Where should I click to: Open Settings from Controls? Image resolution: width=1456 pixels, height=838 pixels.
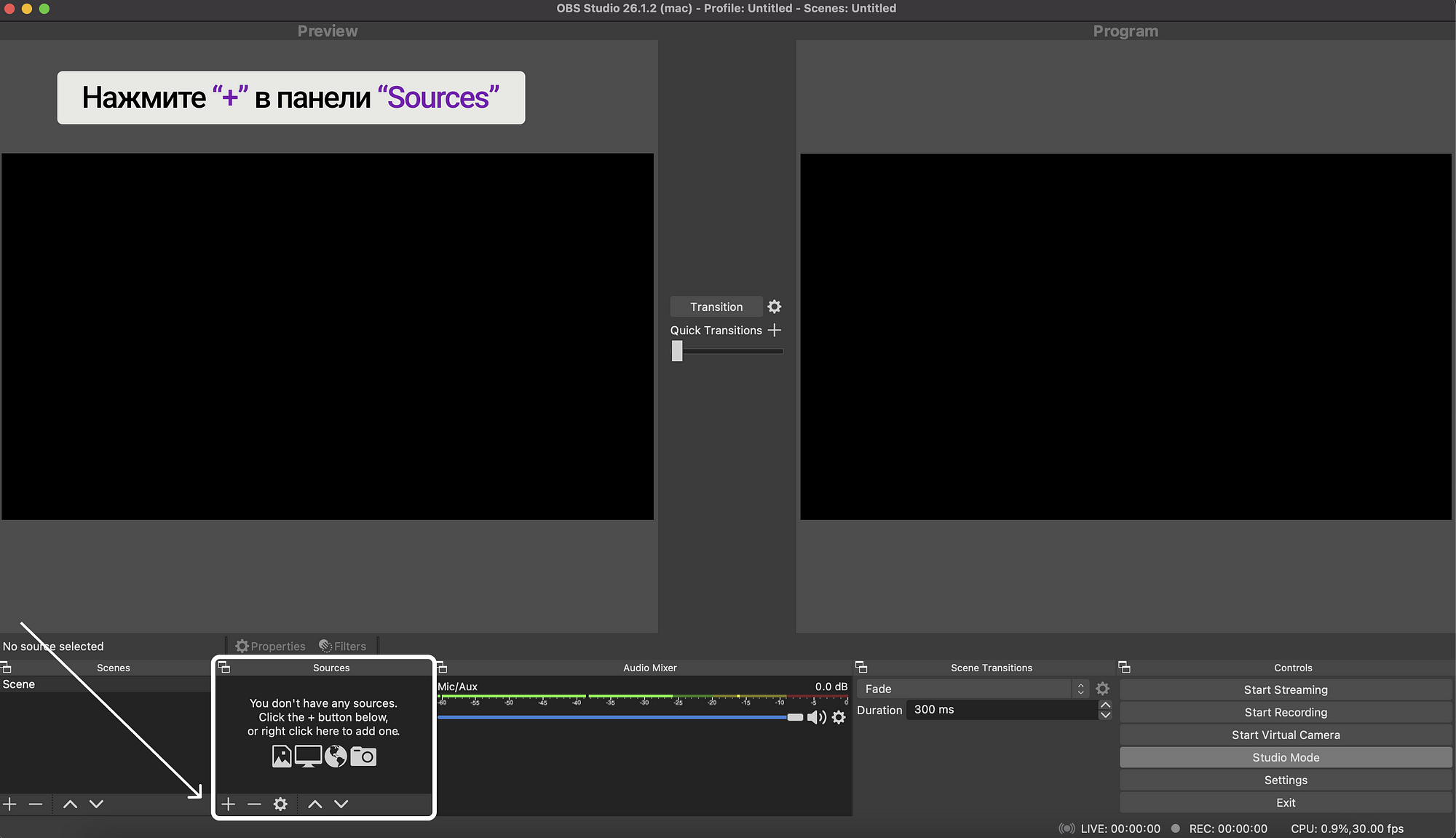coord(1286,780)
